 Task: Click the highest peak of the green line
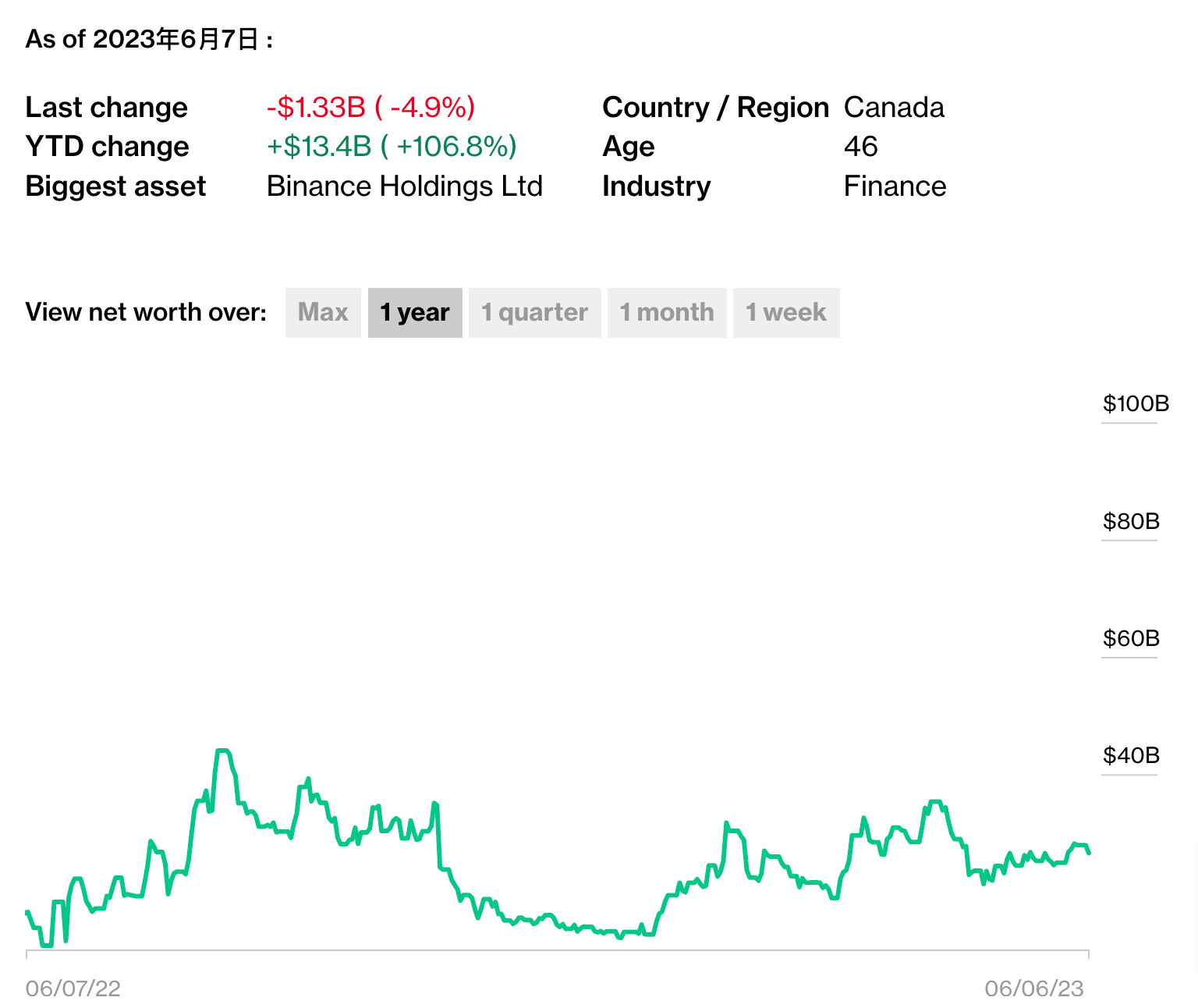tap(222, 751)
